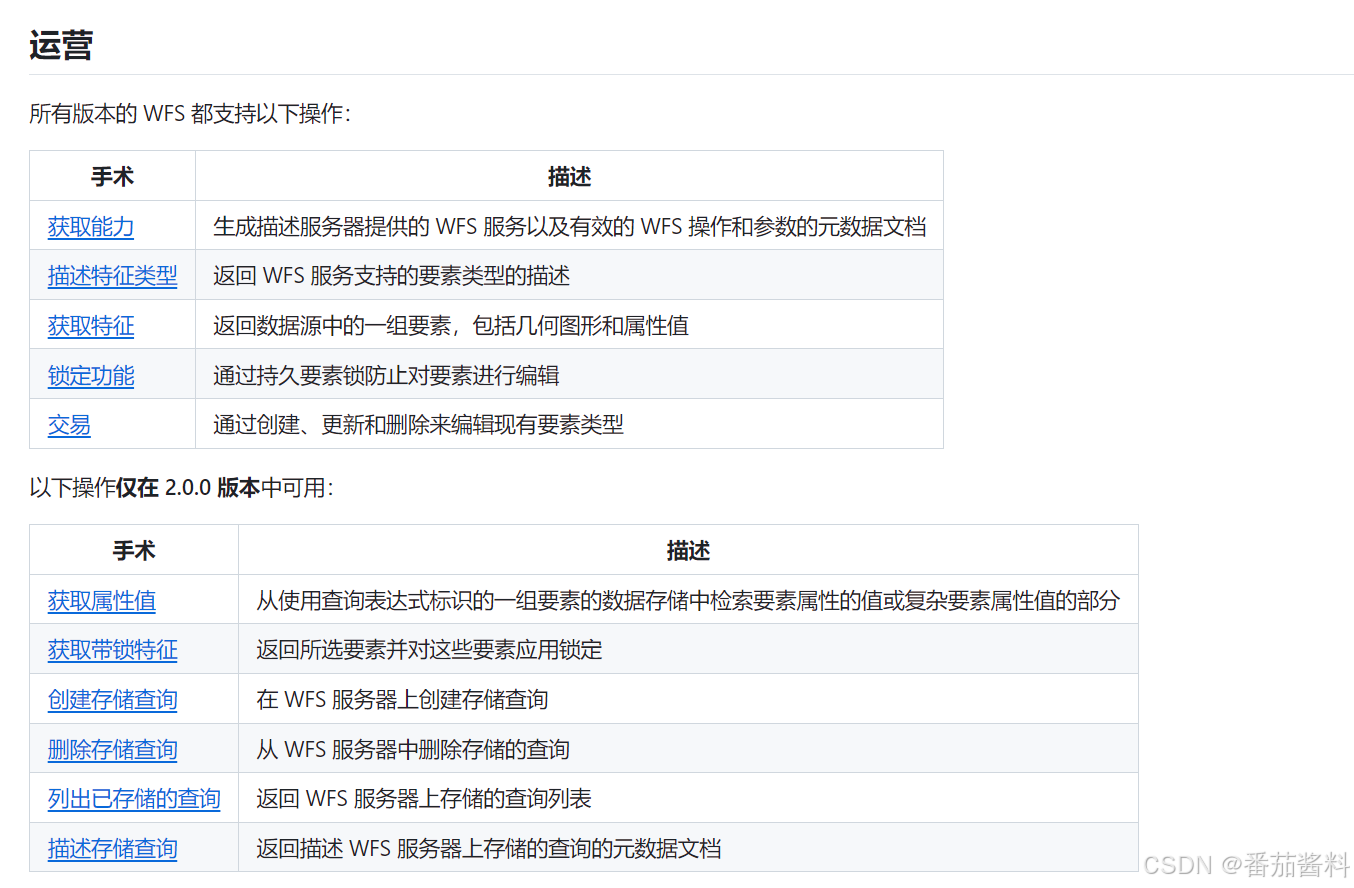Click the 获取带锁特征 link
1354x888 pixels.
point(112,650)
